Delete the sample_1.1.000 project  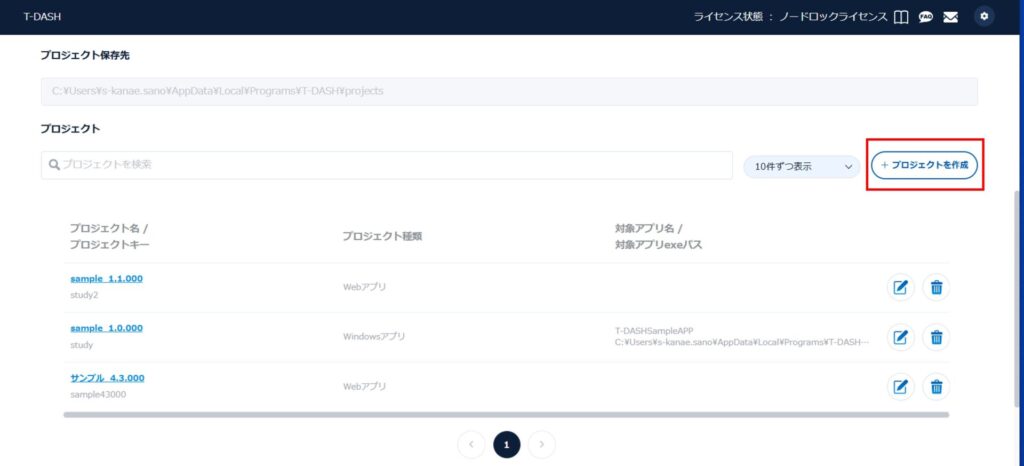click(x=936, y=287)
